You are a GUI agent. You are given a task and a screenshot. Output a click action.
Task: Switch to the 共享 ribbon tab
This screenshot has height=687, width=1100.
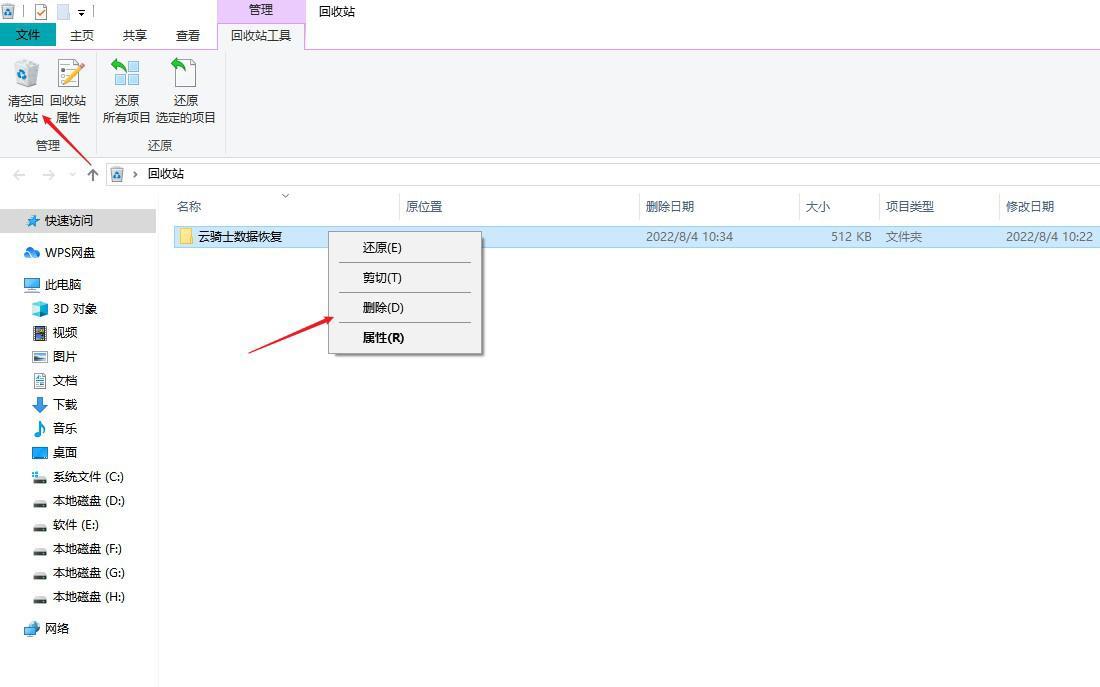click(135, 35)
